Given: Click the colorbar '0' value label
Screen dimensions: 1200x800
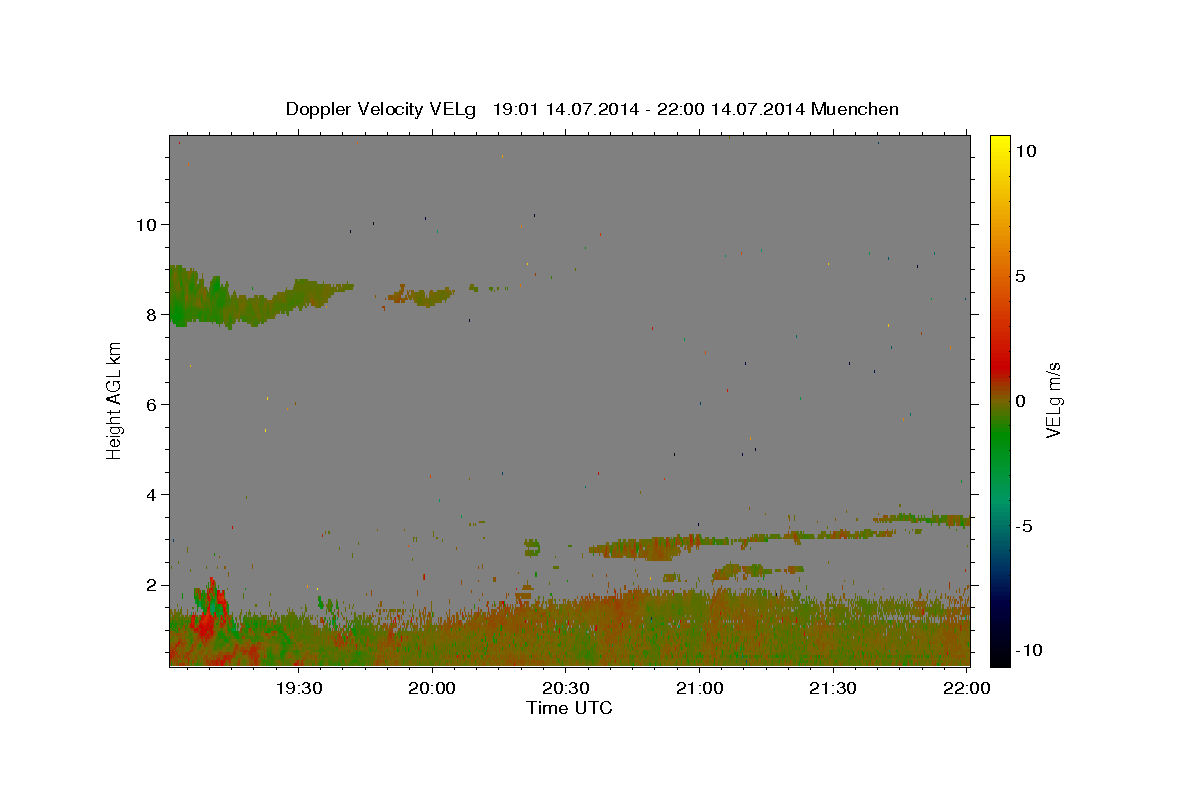Looking at the screenshot, I should [x=1020, y=400].
